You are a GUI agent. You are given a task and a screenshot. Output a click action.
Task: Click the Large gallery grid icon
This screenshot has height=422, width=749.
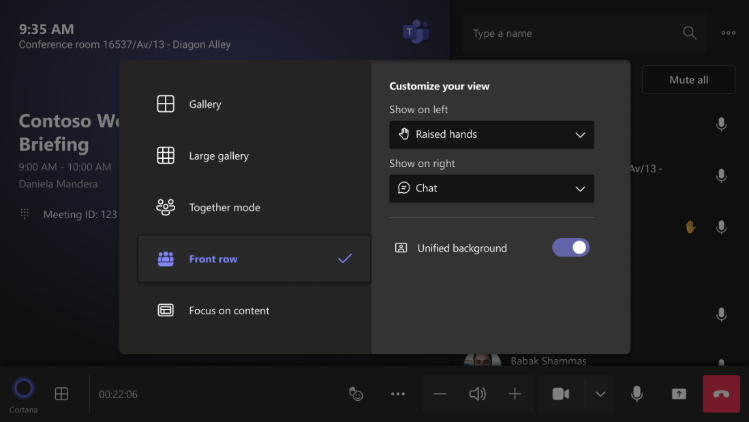(x=166, y=155)
